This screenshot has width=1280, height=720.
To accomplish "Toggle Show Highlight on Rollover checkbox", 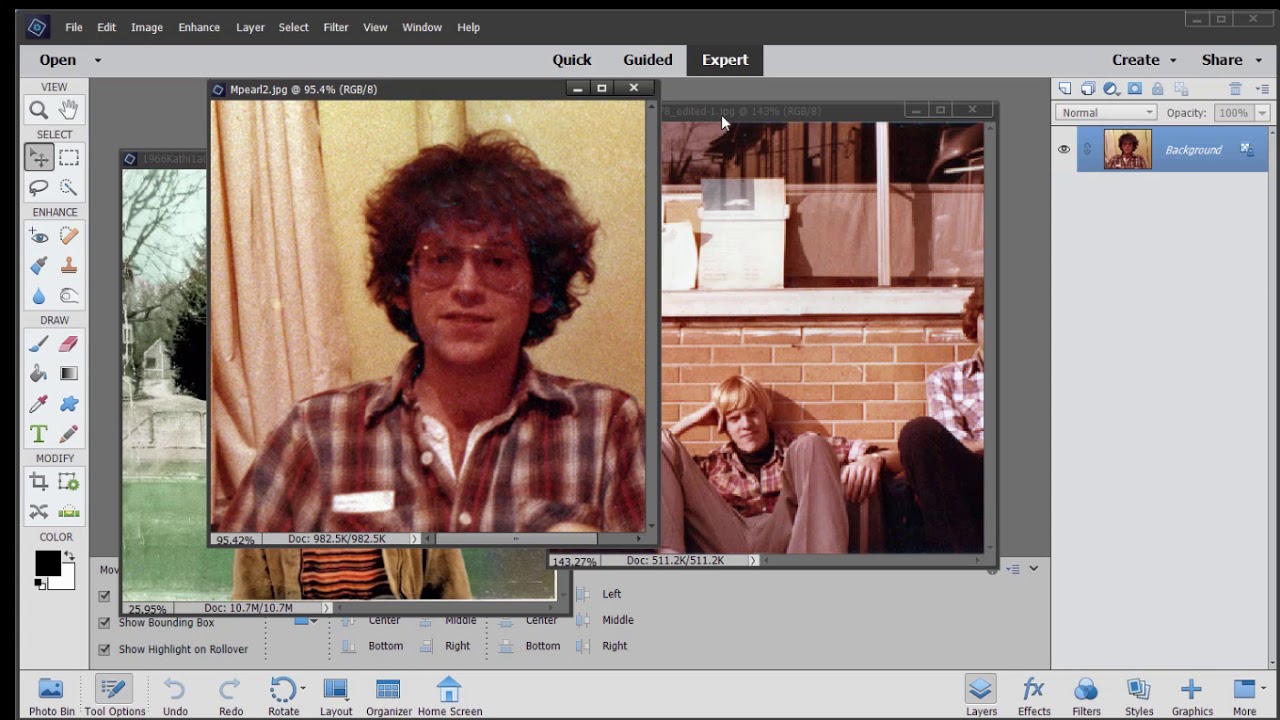I will (x=104, y=649).
